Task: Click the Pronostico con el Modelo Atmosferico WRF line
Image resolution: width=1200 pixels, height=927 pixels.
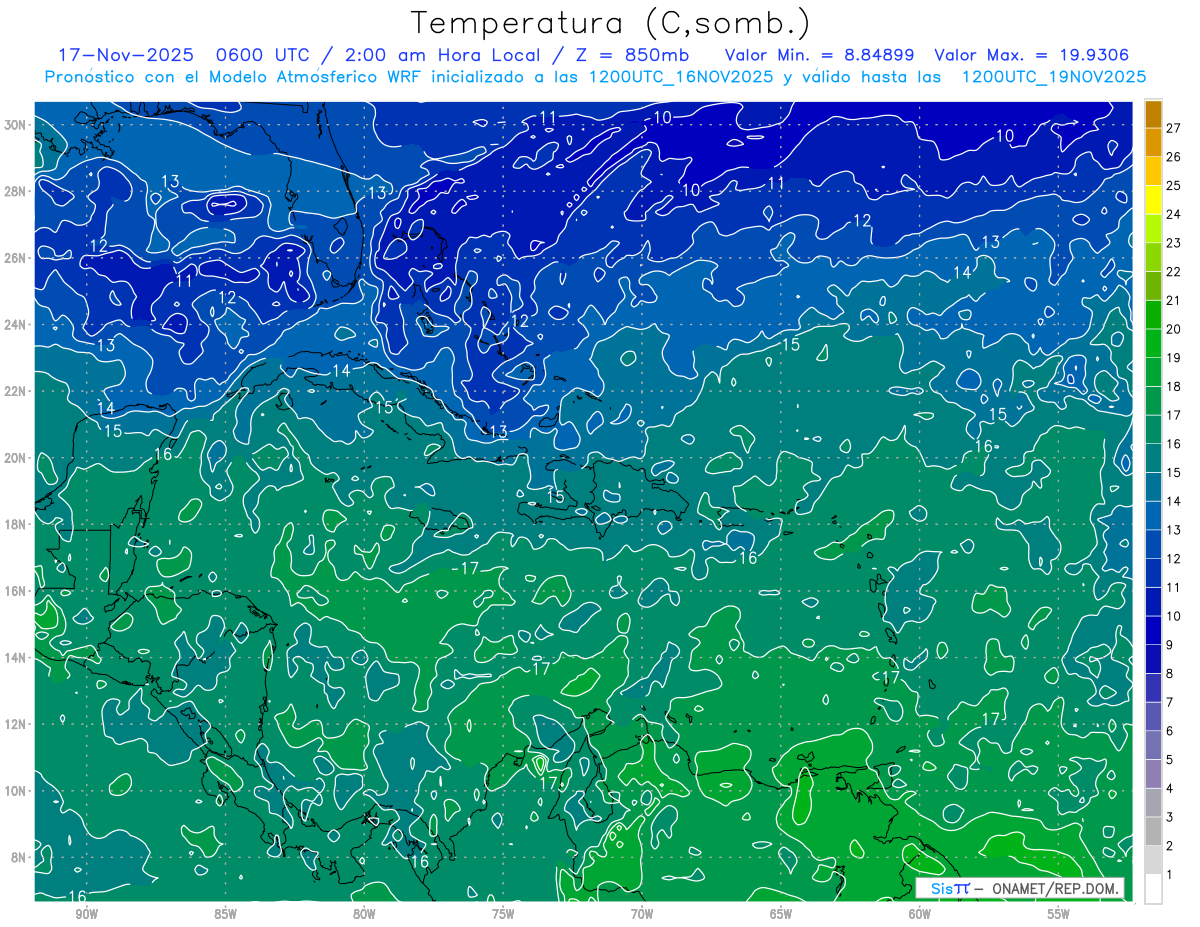Action: (595, 77)
